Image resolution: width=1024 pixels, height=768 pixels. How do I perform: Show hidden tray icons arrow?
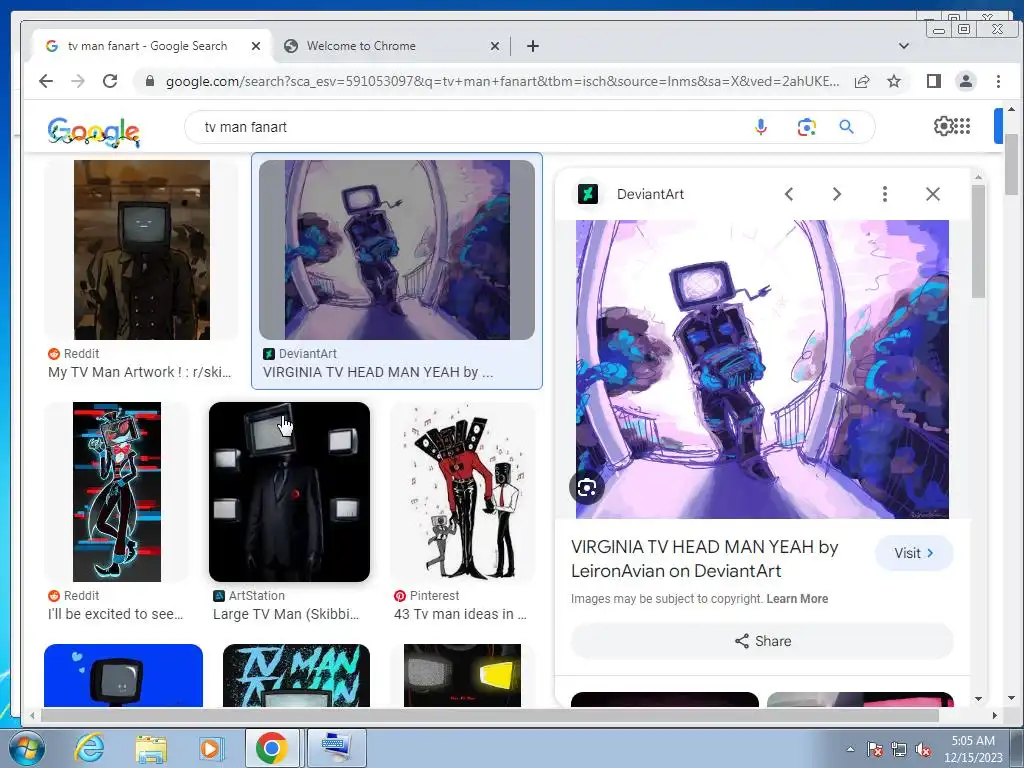pyautogui.click(x=850, y=749)
